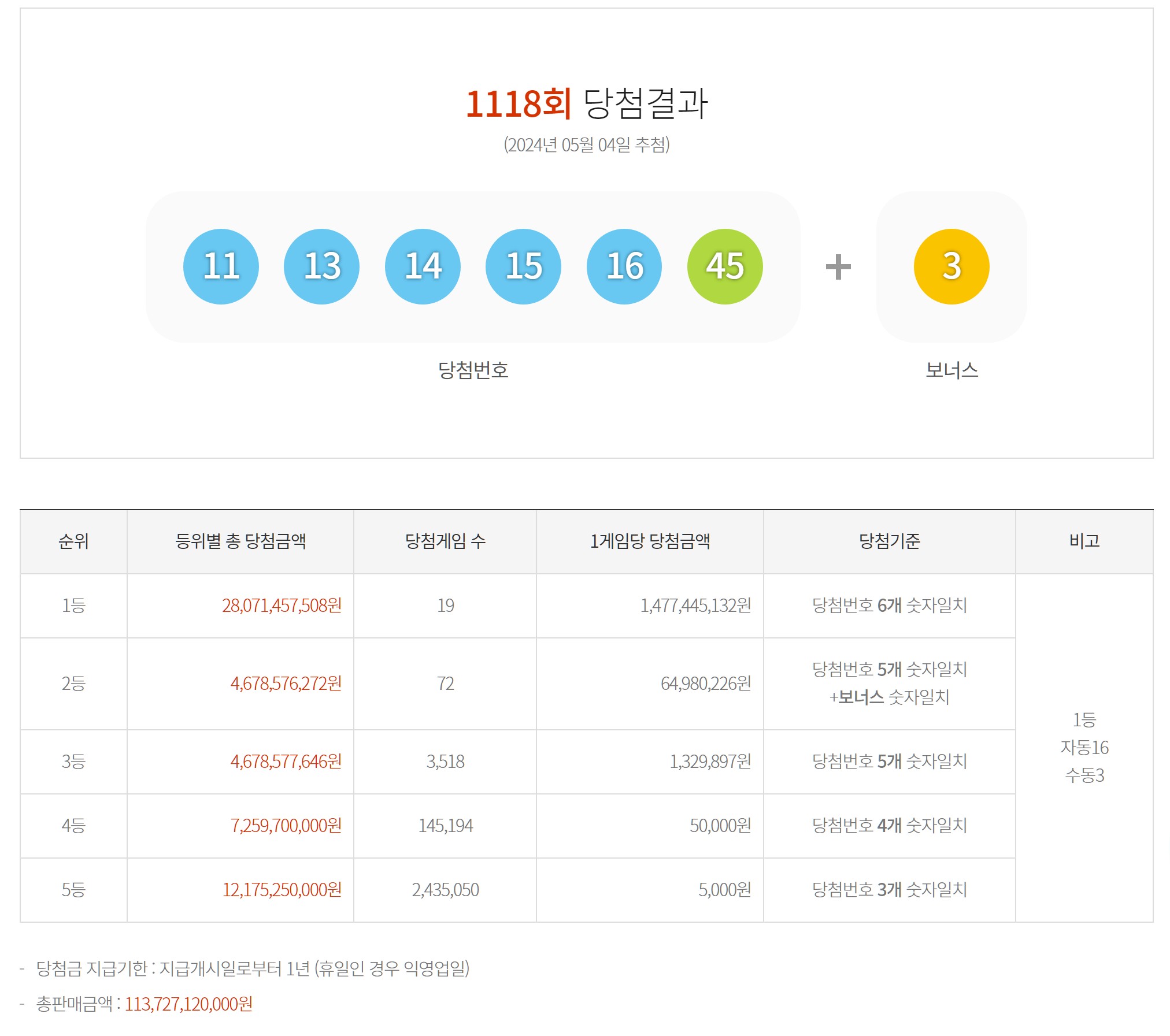Click the total prize 28,071,457,508원

coord(282,606)
